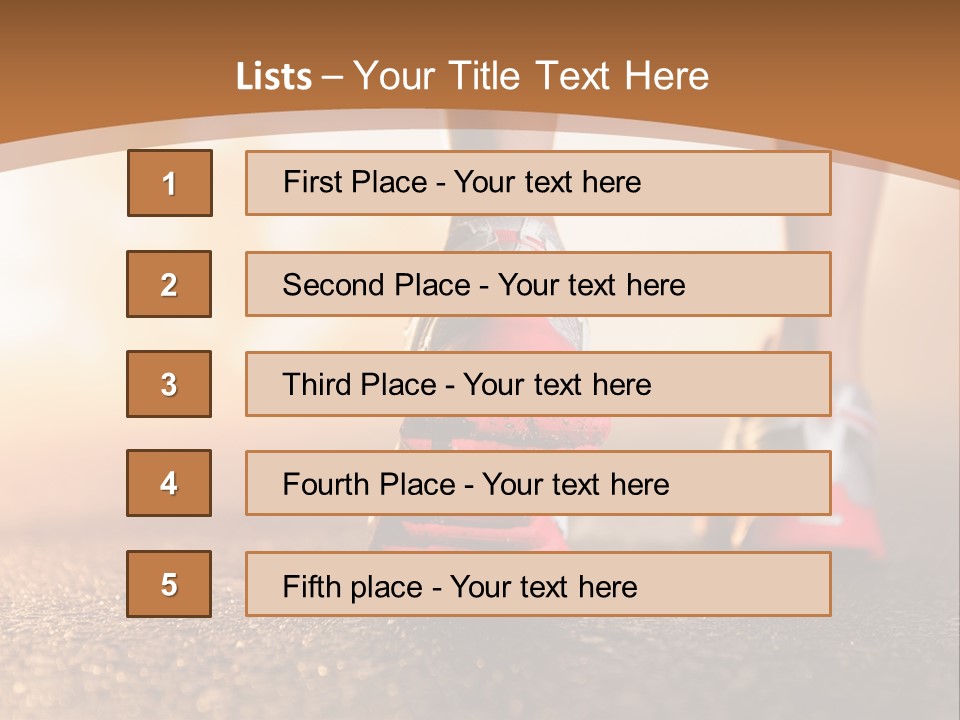Click the word Third in third bar
960x720 pixels.
317,384
